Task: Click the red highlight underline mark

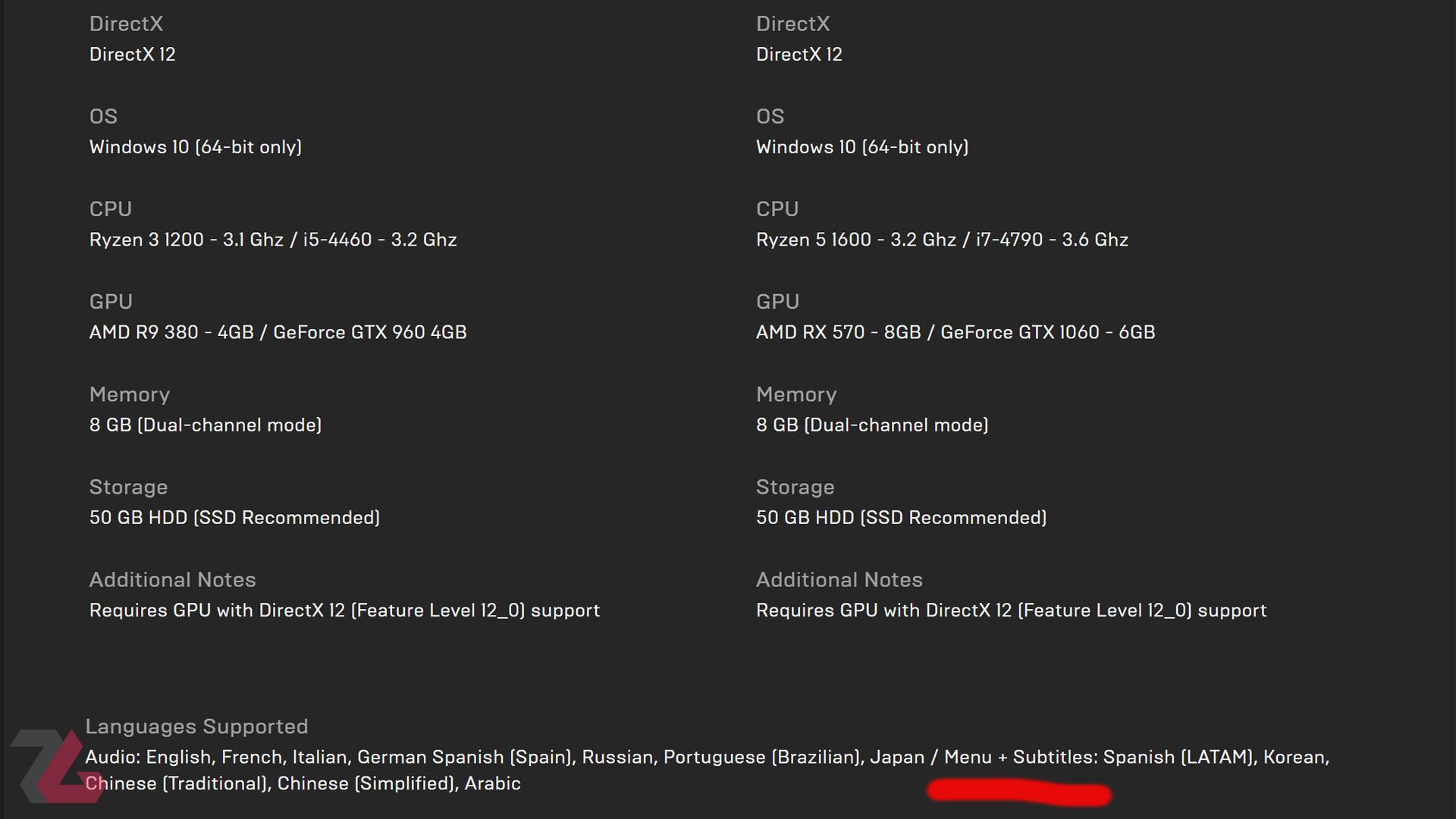Action: (x=1018, y=793)
